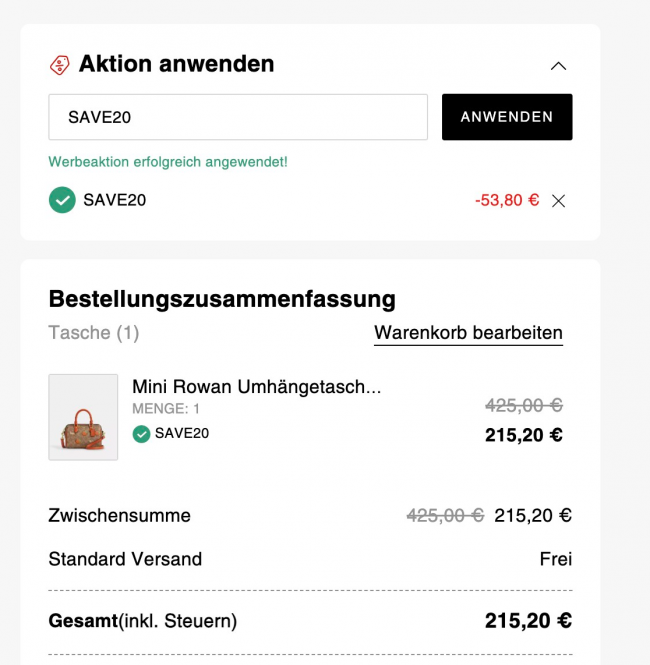Viewport: 650px width, 665px height.
Task: Click the Werbeaktion erfolgreich angewendet message
Action: (x=168, y=162)
